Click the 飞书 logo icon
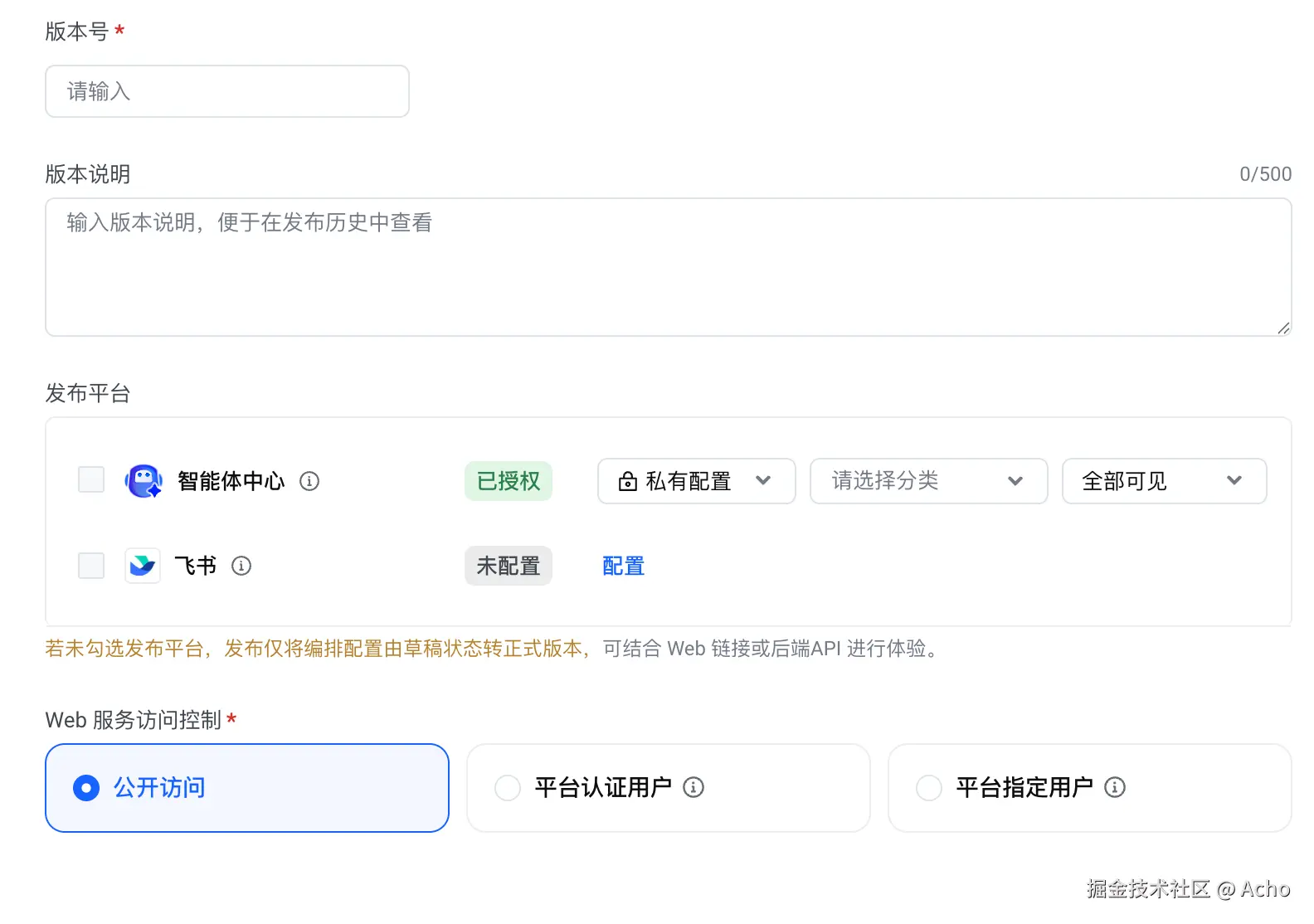Screen dimensions: 1314x924 143,566
